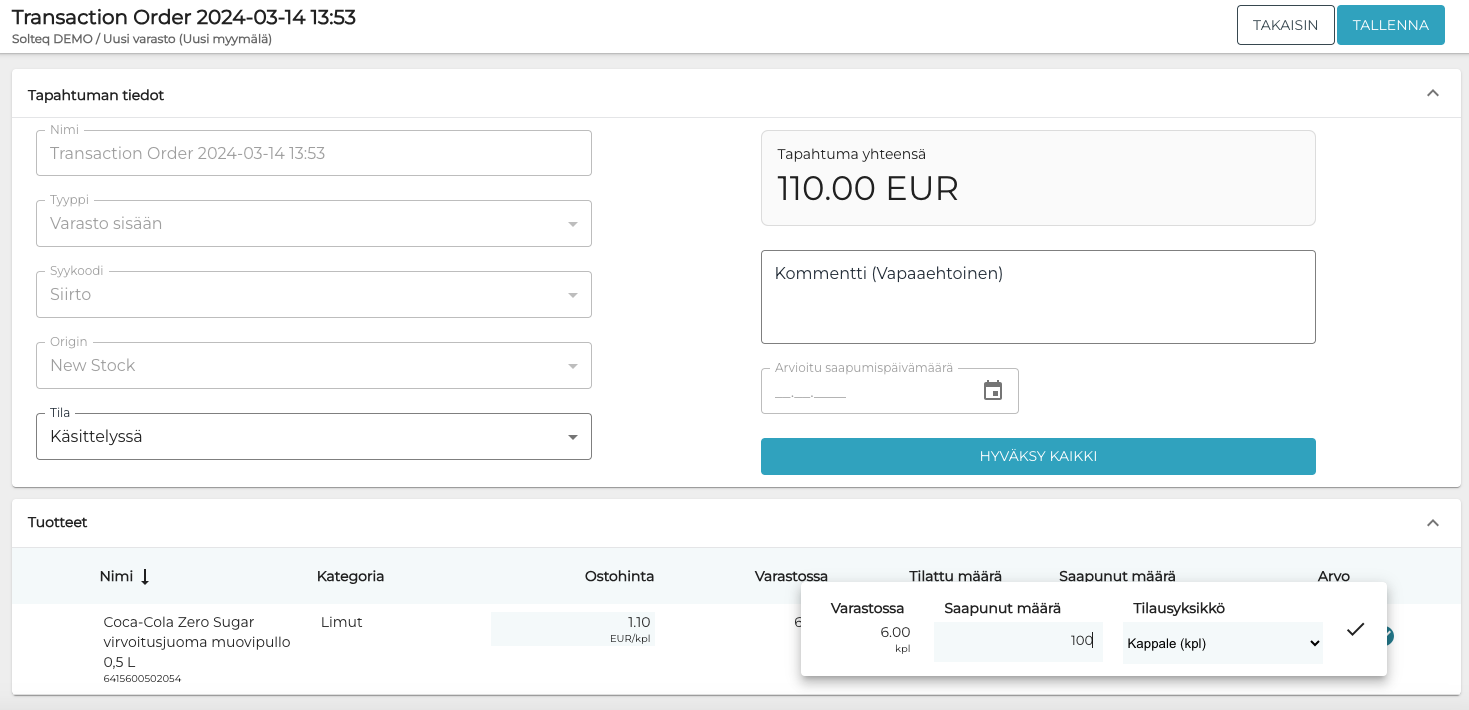
Task: Click the TAKAISIN back button
Action: [x=1285, y=25]
